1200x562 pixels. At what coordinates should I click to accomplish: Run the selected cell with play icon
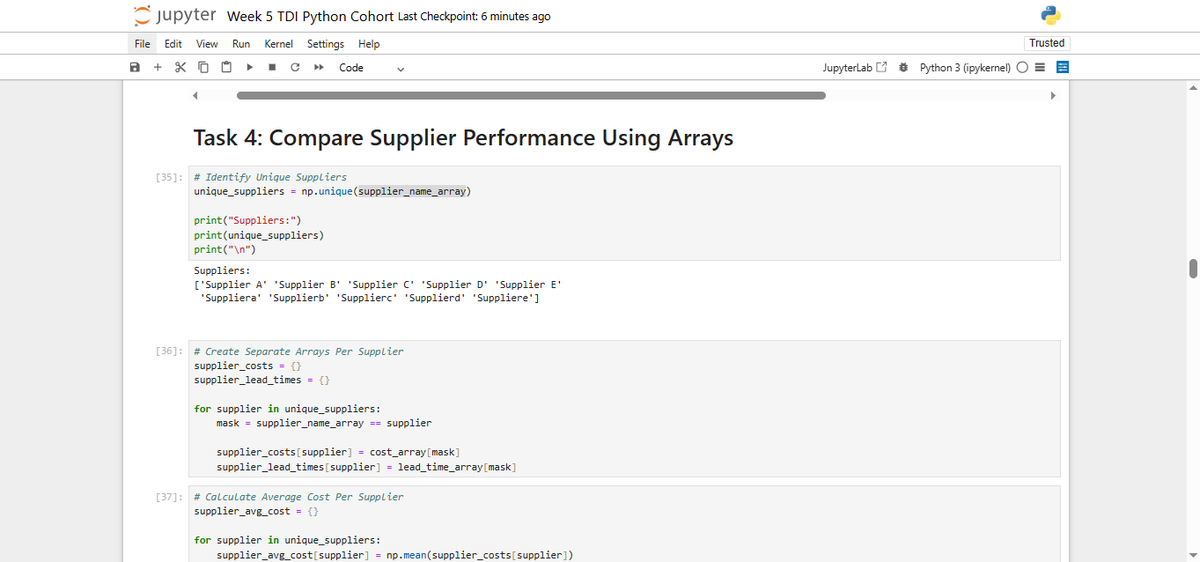click(x=249, y=68)
